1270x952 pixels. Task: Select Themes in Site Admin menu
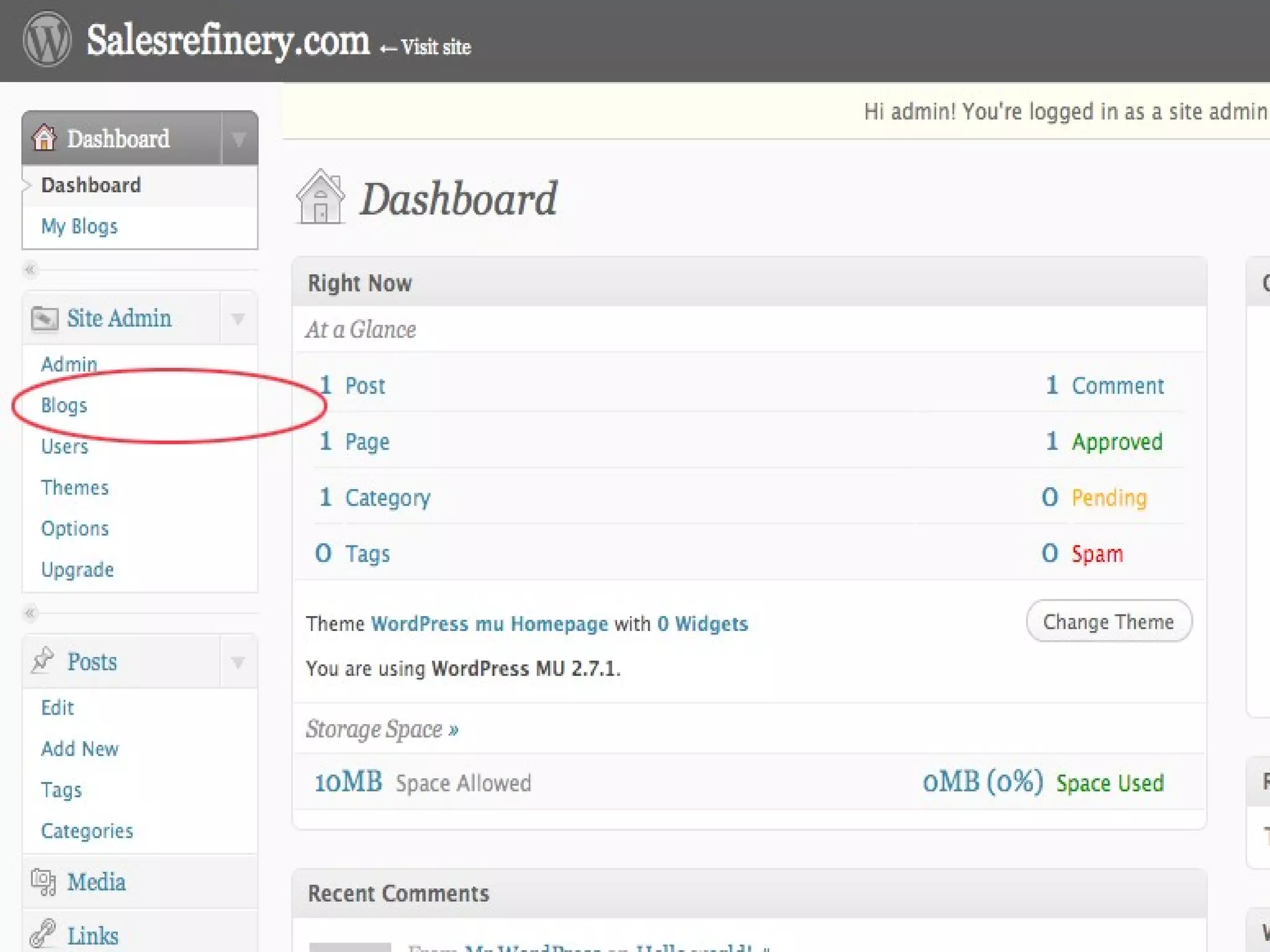[x=74, y=488]
